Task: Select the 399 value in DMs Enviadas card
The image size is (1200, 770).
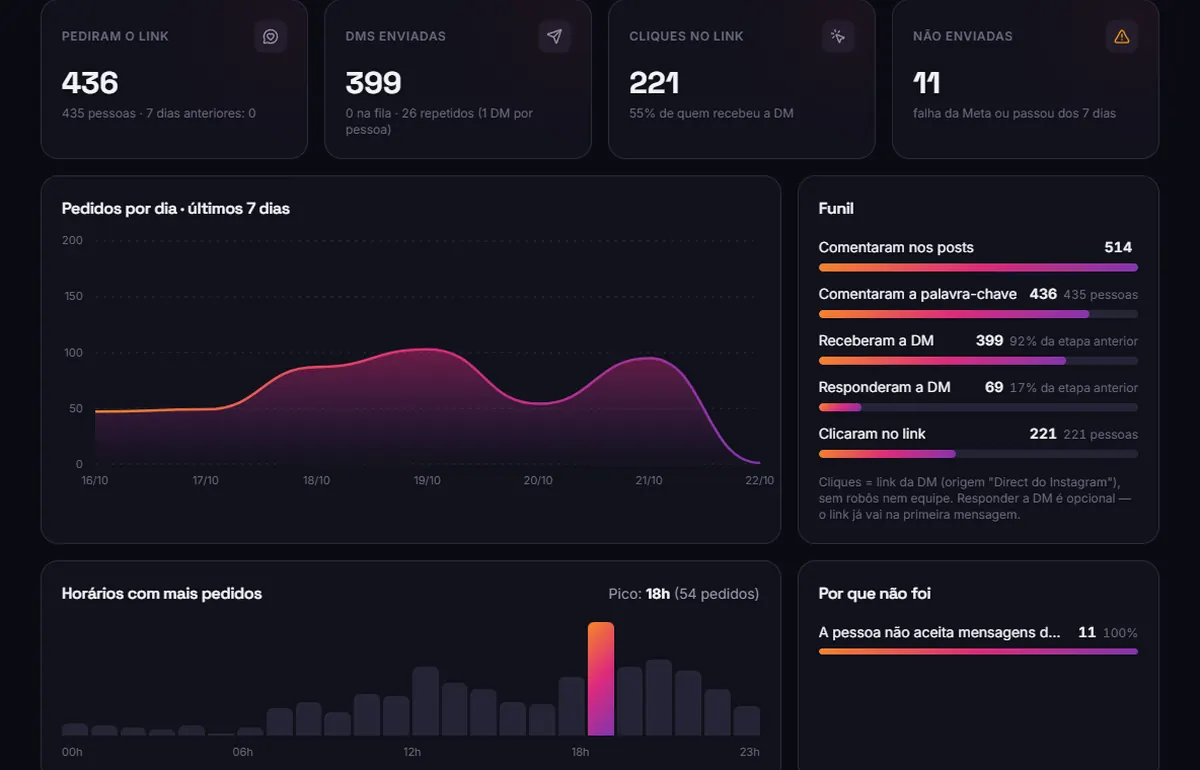Action: click(373, 82)
